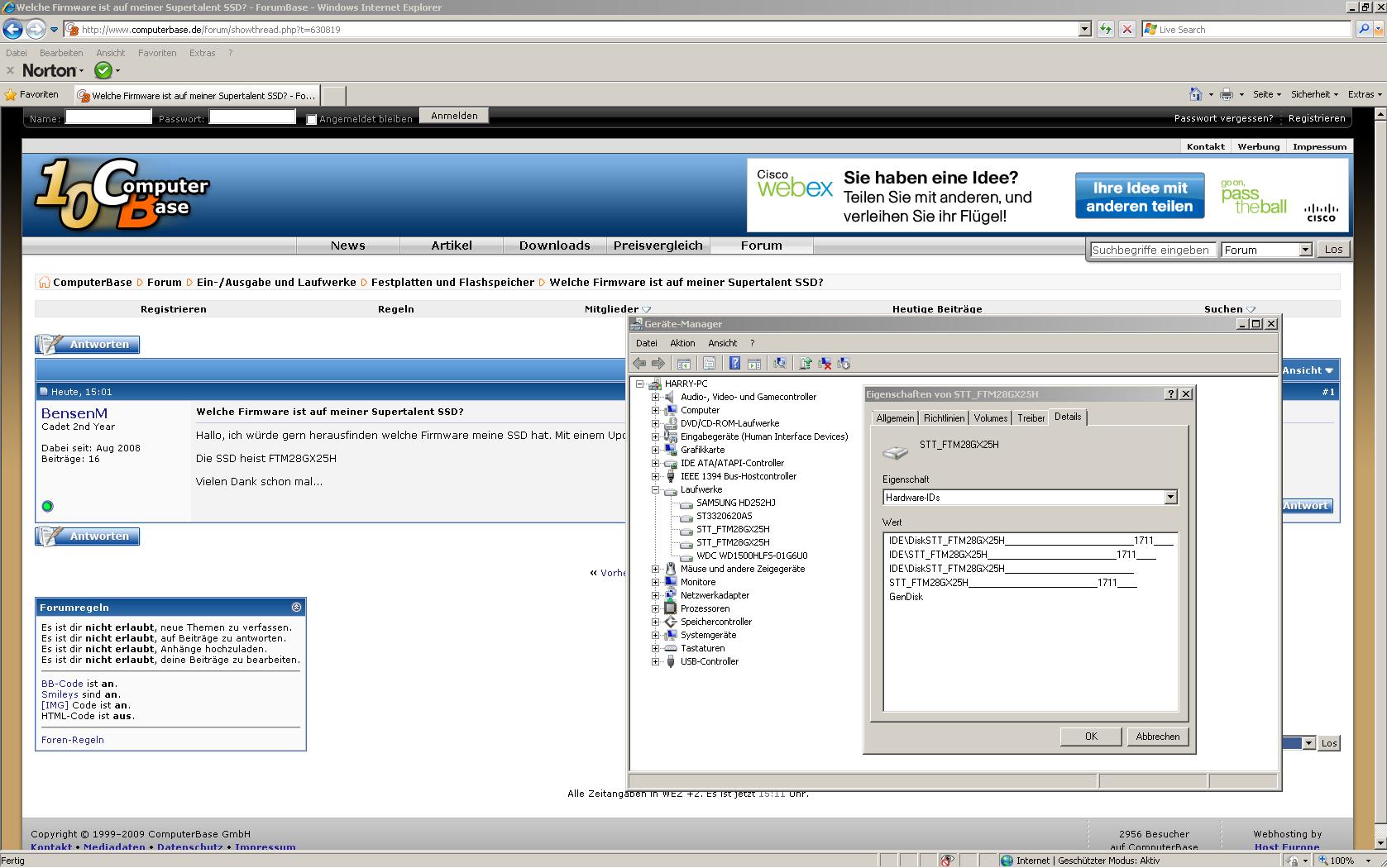Switch to the Allgemein tab
This screenshot has height=868, width=1387.
(895, 418)
